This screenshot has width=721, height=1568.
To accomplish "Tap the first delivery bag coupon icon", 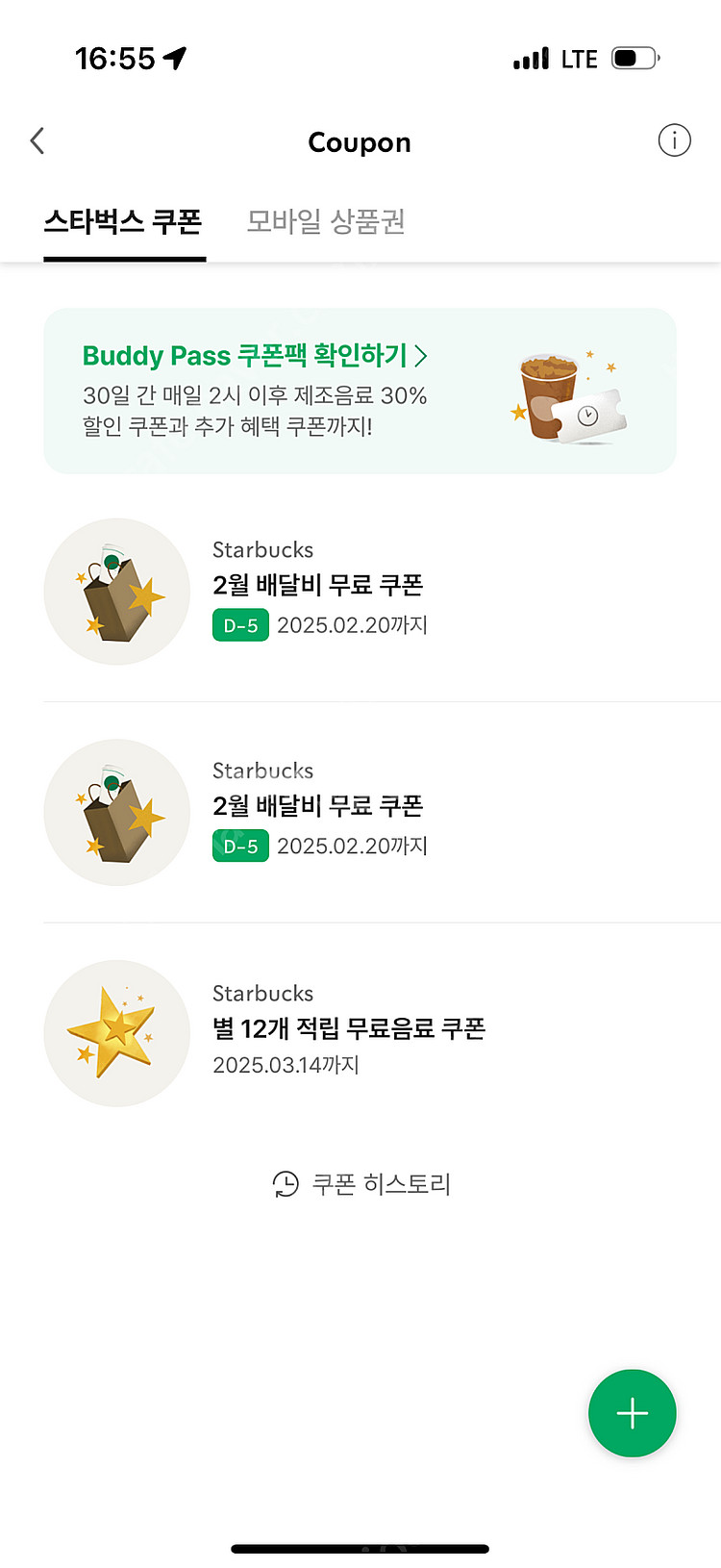I will (117, 592).
